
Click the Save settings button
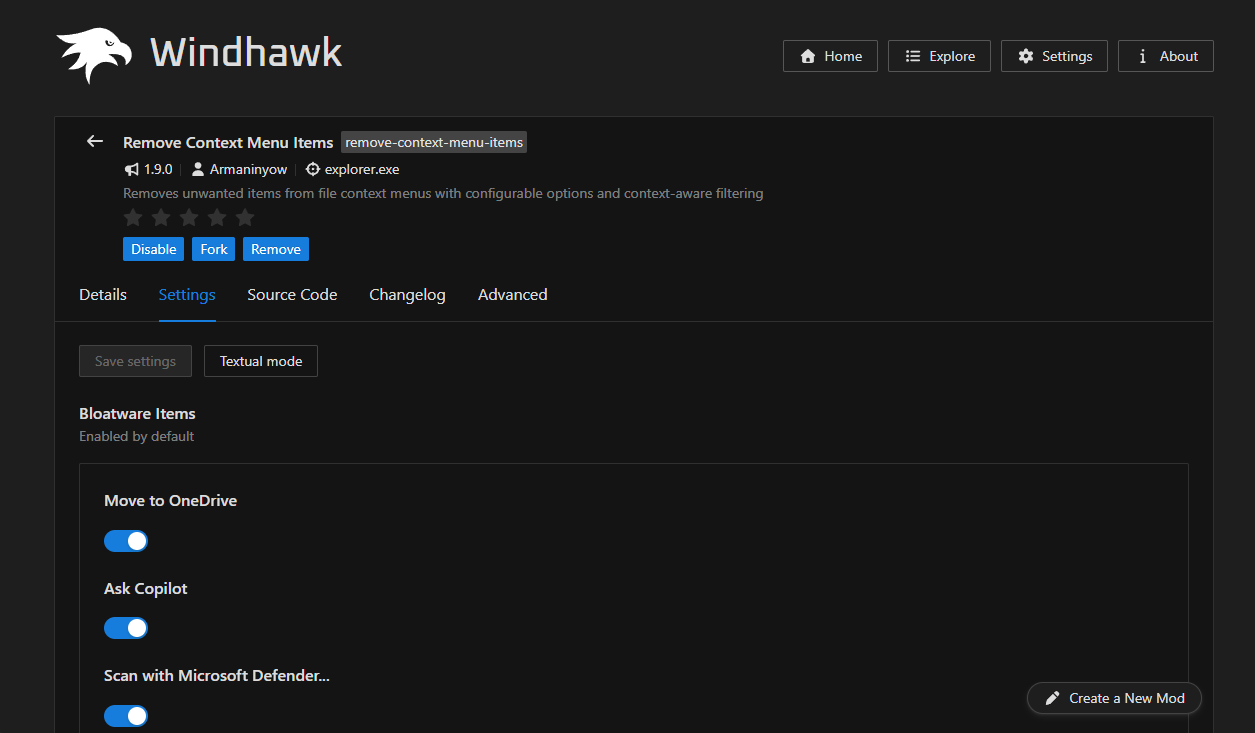tap(135, 361)
